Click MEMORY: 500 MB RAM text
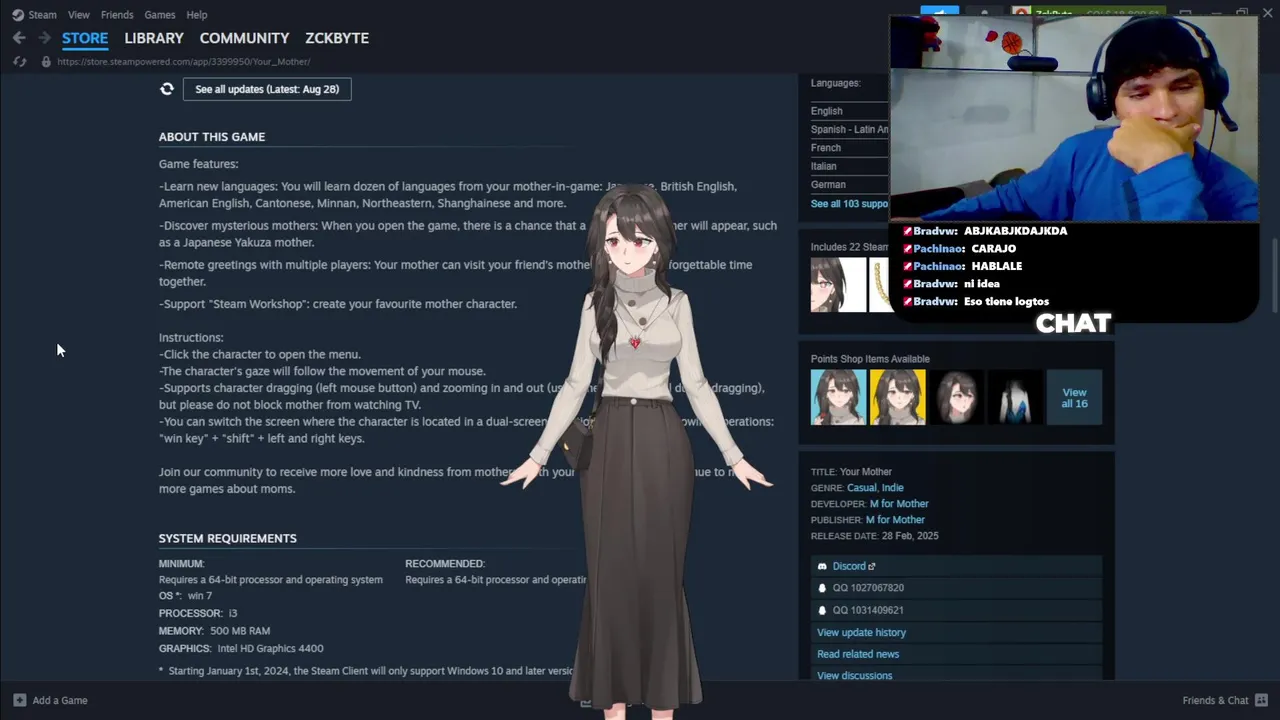This screenshot has height=720, width=1280. click(214, 631)
